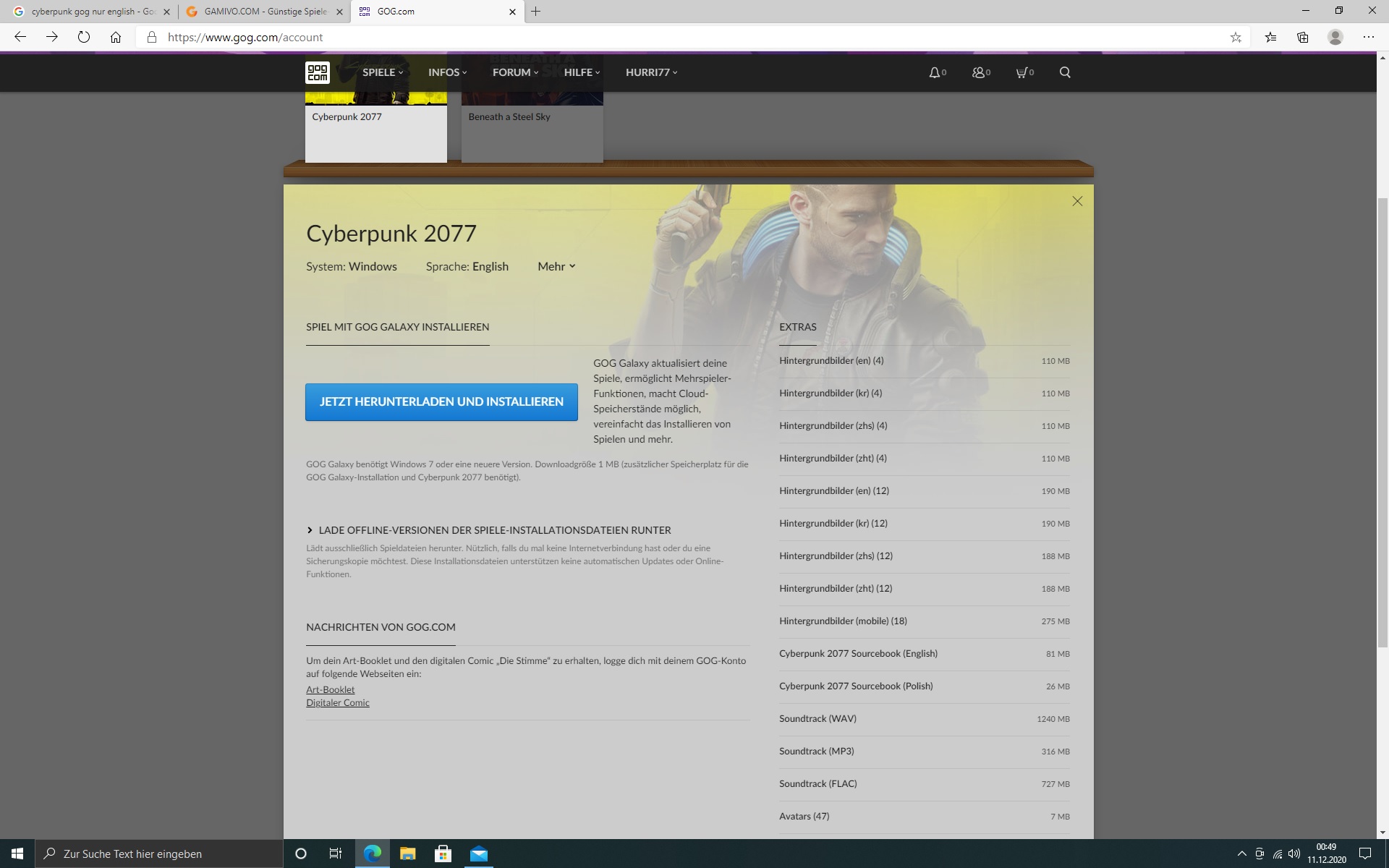1389x868 pixels.
Task: Click the volume icon in system tray
Action: point(1294,854)
